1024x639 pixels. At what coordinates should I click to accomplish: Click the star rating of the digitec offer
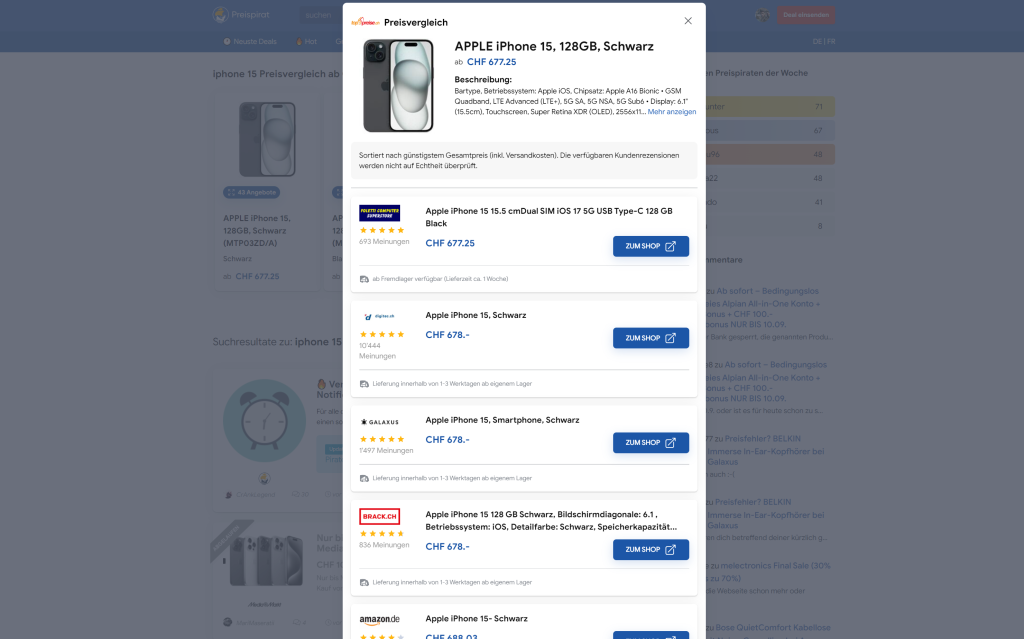382,334
